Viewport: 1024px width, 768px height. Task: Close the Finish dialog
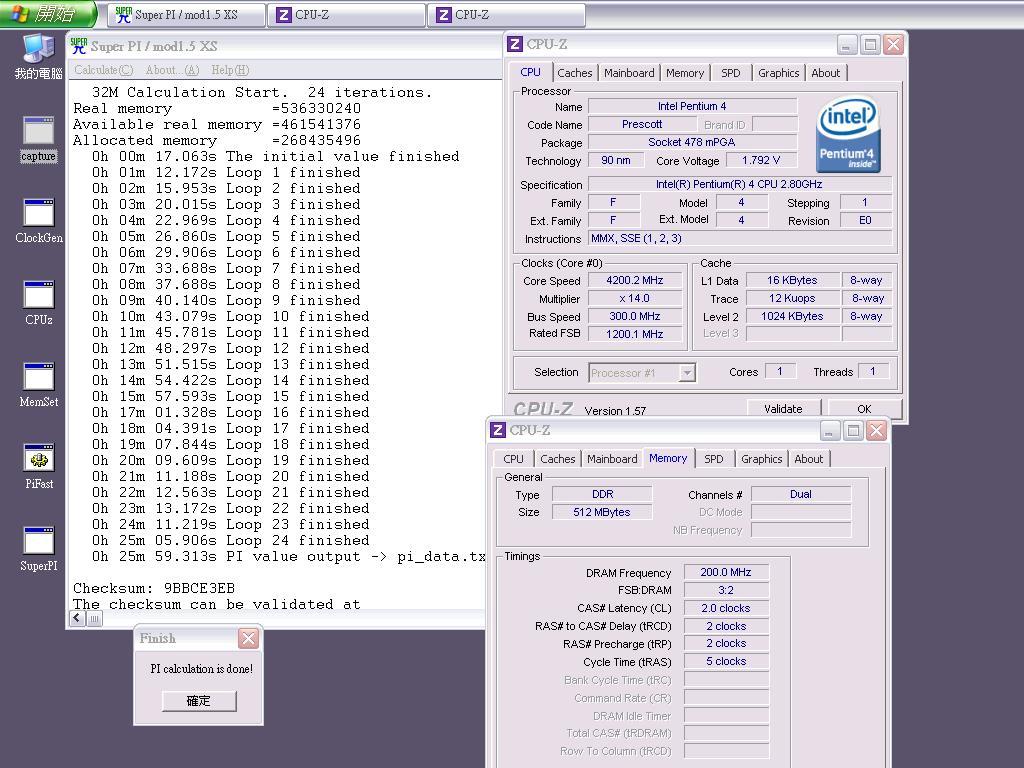[x=248, y=638]
